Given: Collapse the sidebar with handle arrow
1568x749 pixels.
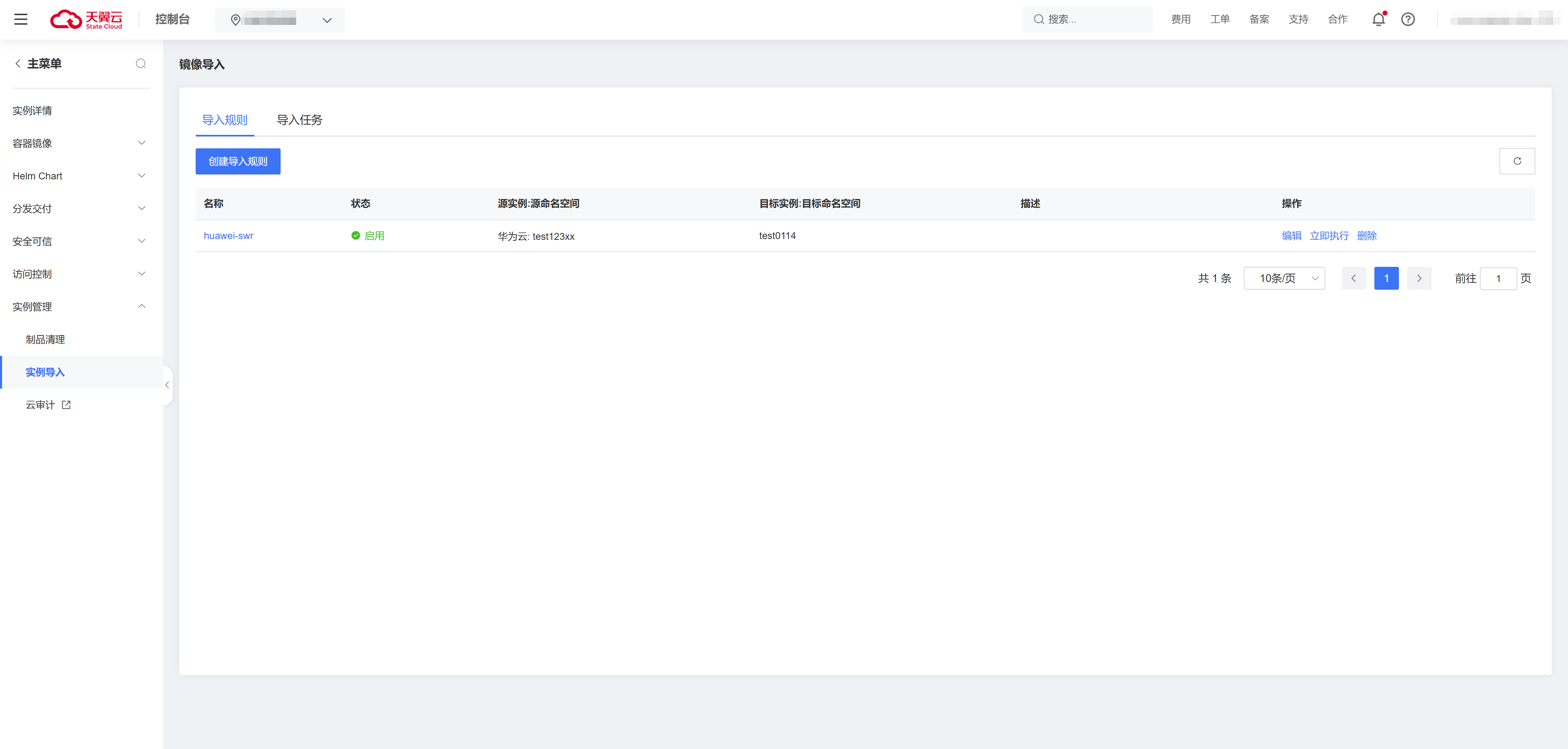Looking at the screenshot, I should 167,385.
